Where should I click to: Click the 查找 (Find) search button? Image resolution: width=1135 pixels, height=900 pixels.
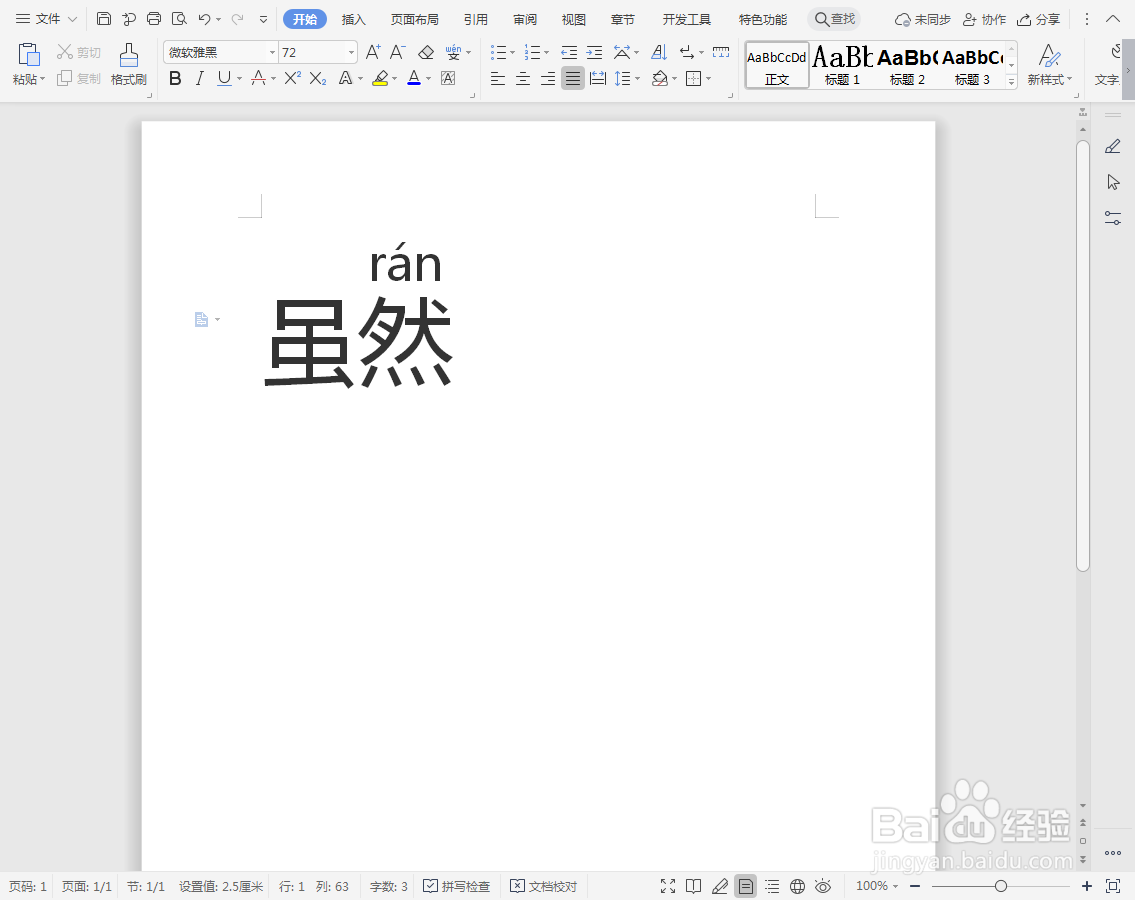click(835, 19)
